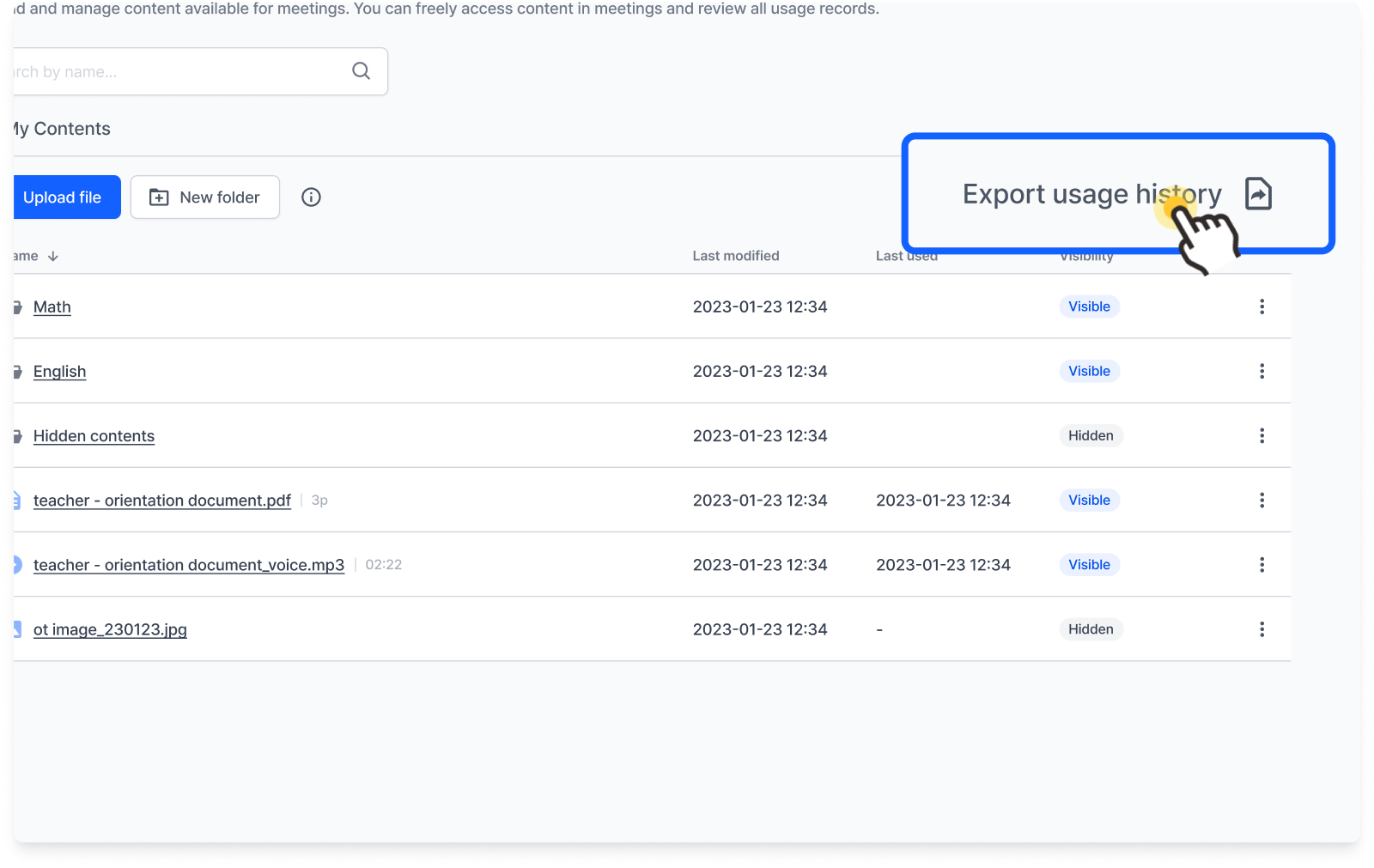
Task: Open the Hidden contents folder
Action: pos(94,435)
